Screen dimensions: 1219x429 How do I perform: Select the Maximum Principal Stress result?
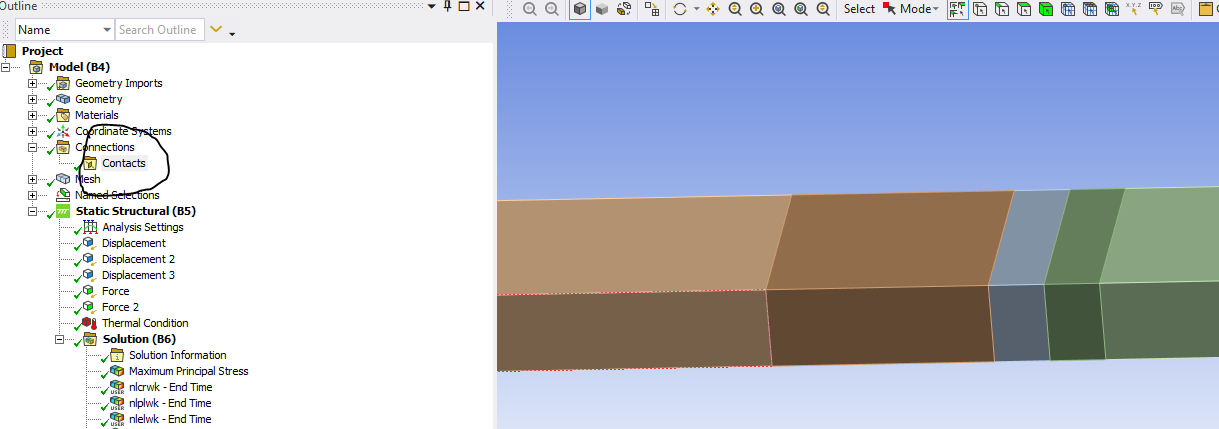tap(188, 371)
